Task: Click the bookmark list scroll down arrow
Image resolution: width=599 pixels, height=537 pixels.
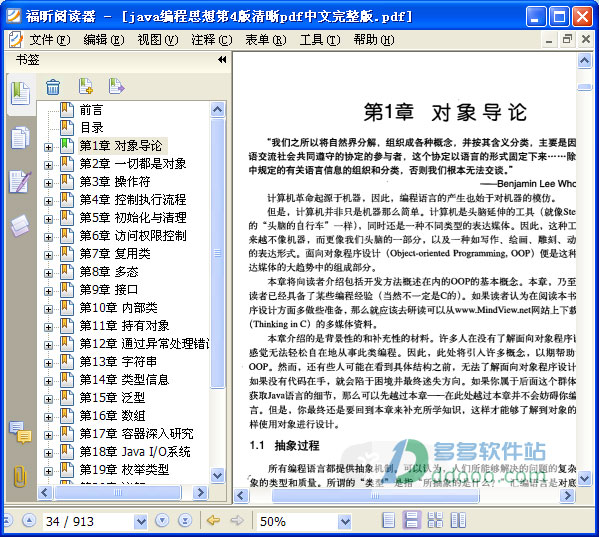Action: (217, 476)
